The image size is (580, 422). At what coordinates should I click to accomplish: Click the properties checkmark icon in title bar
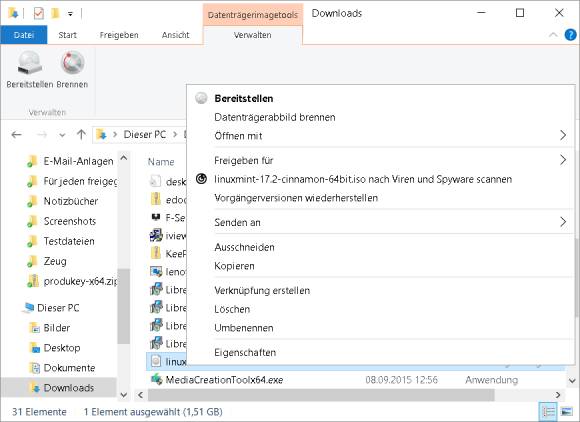tap(38, 14)
